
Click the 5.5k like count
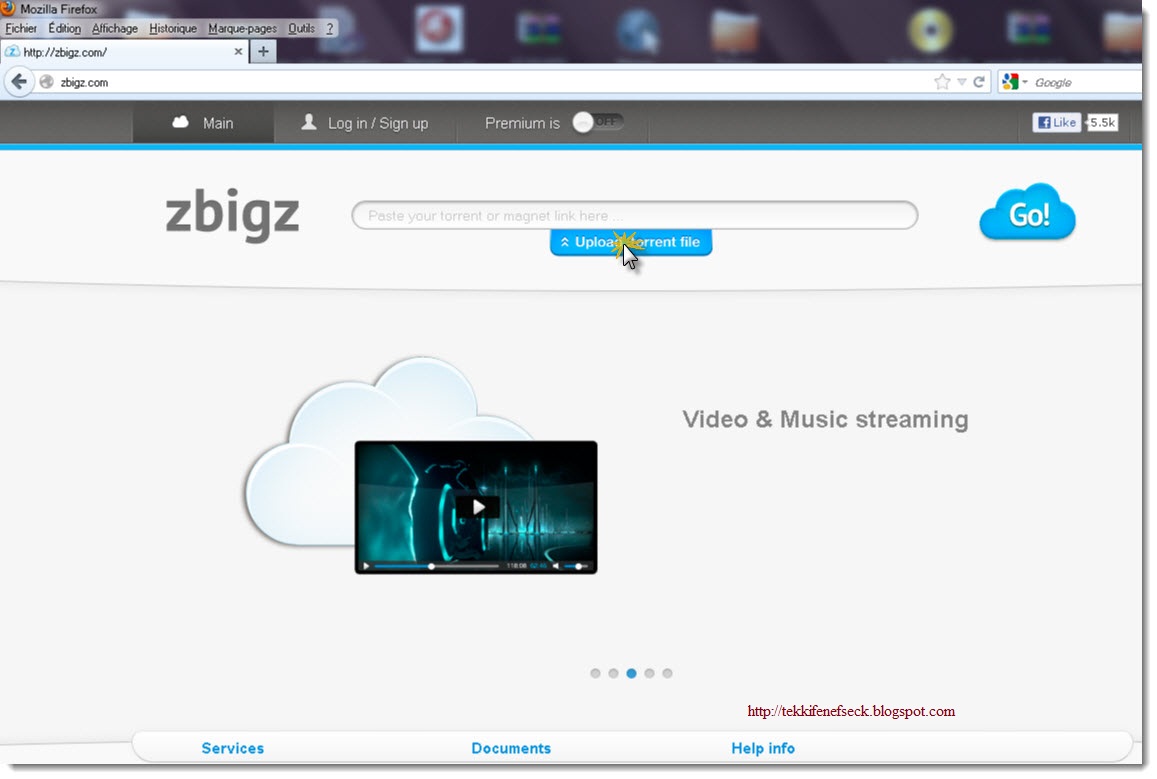coord(1102,122)
